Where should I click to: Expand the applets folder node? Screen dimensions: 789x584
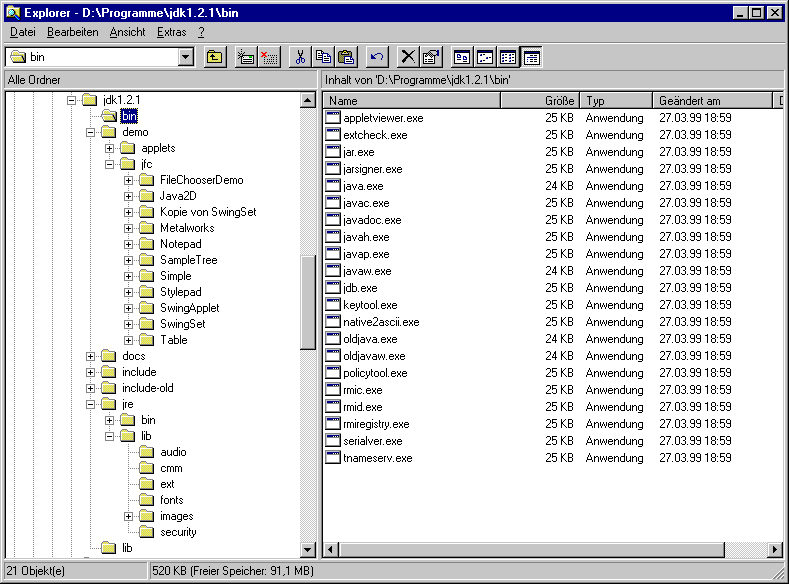pos(109,148)
